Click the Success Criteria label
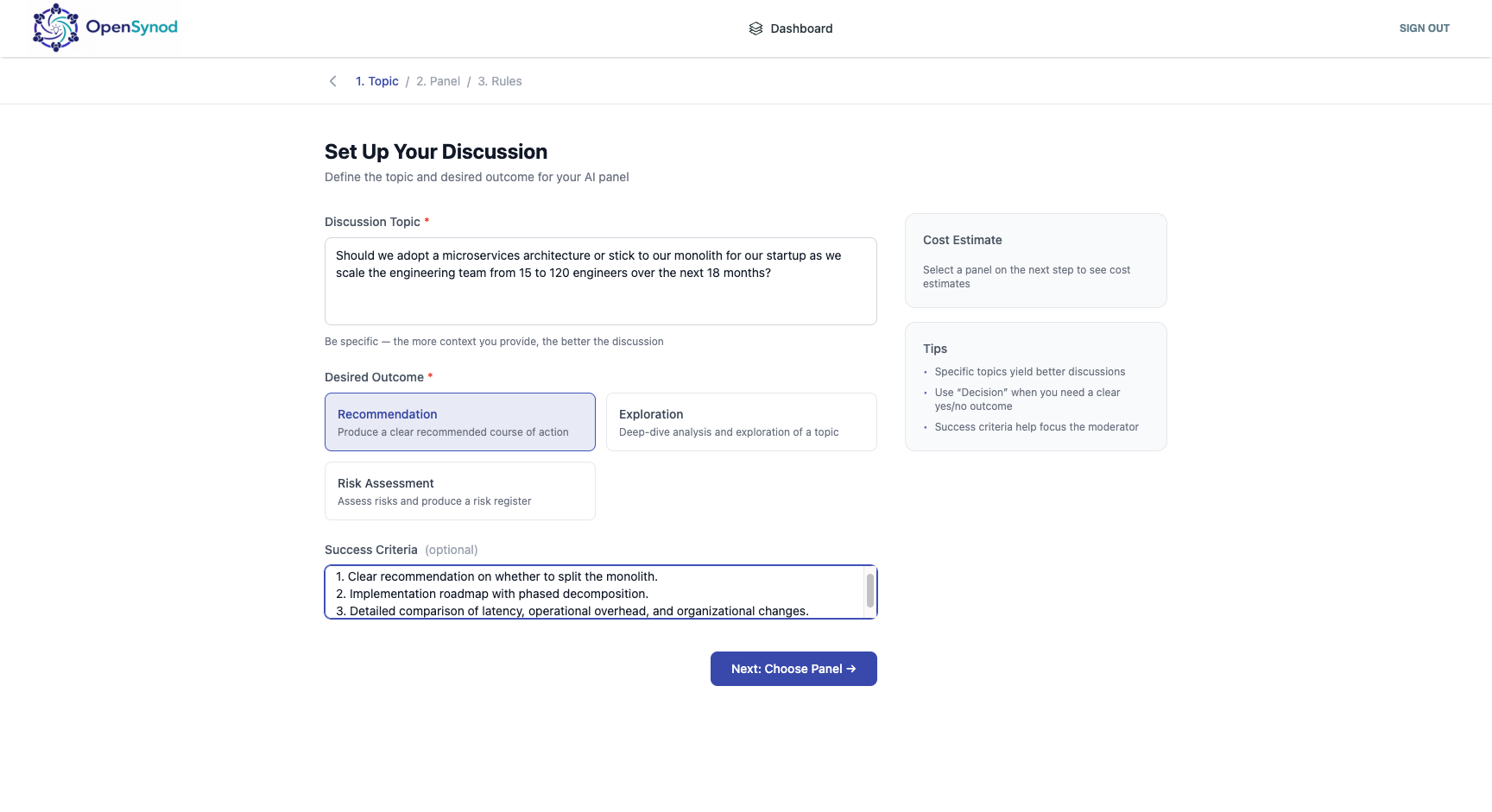Screen dimensions: 1492x812 point(371,550)
